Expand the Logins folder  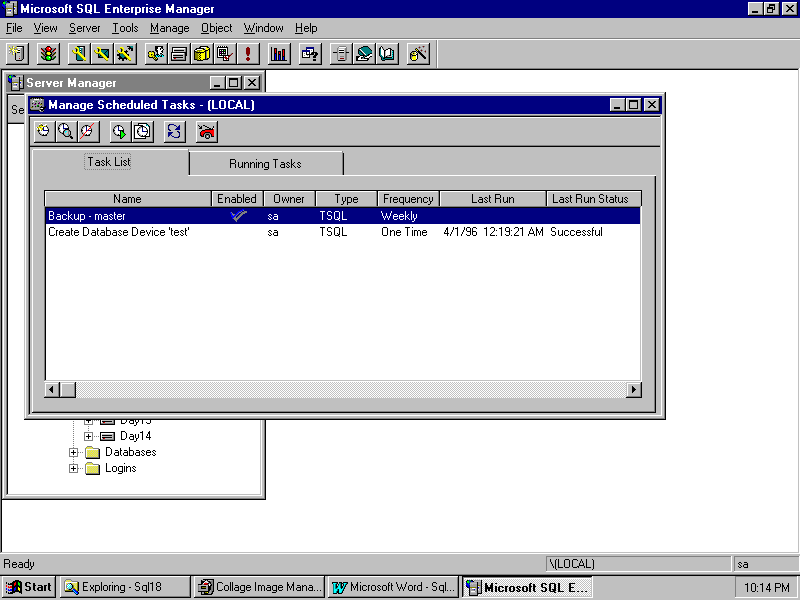click(x=74, y=468)
